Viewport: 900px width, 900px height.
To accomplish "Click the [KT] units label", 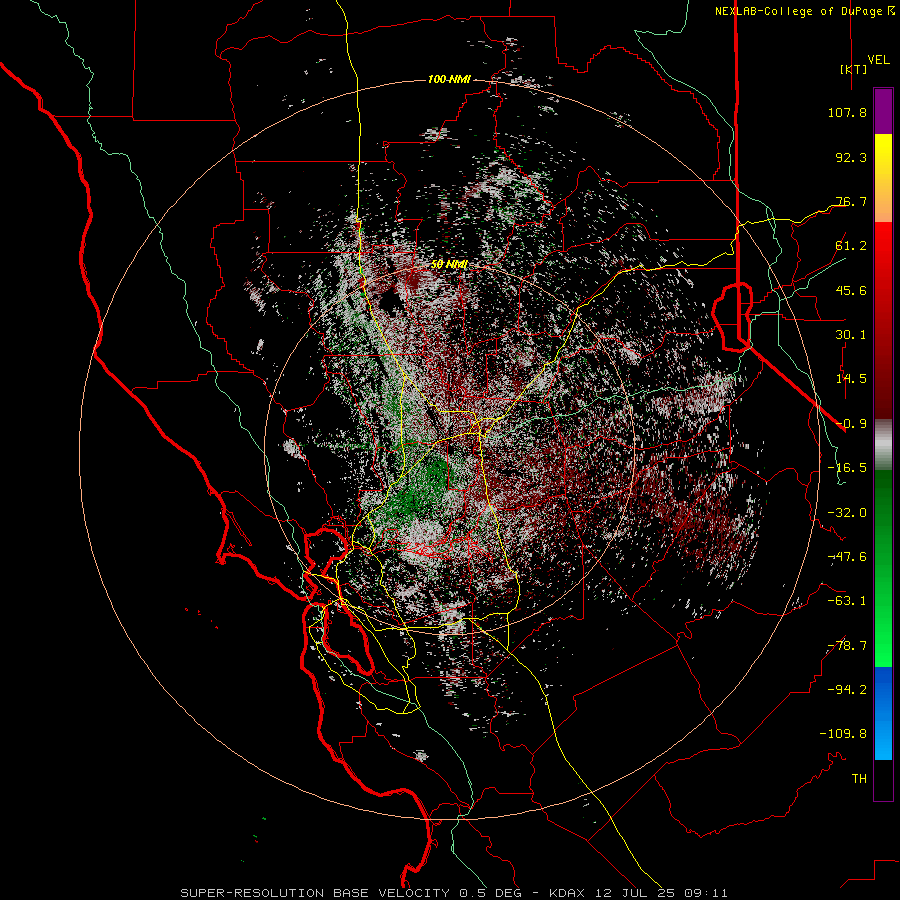I will coord(854,69).
